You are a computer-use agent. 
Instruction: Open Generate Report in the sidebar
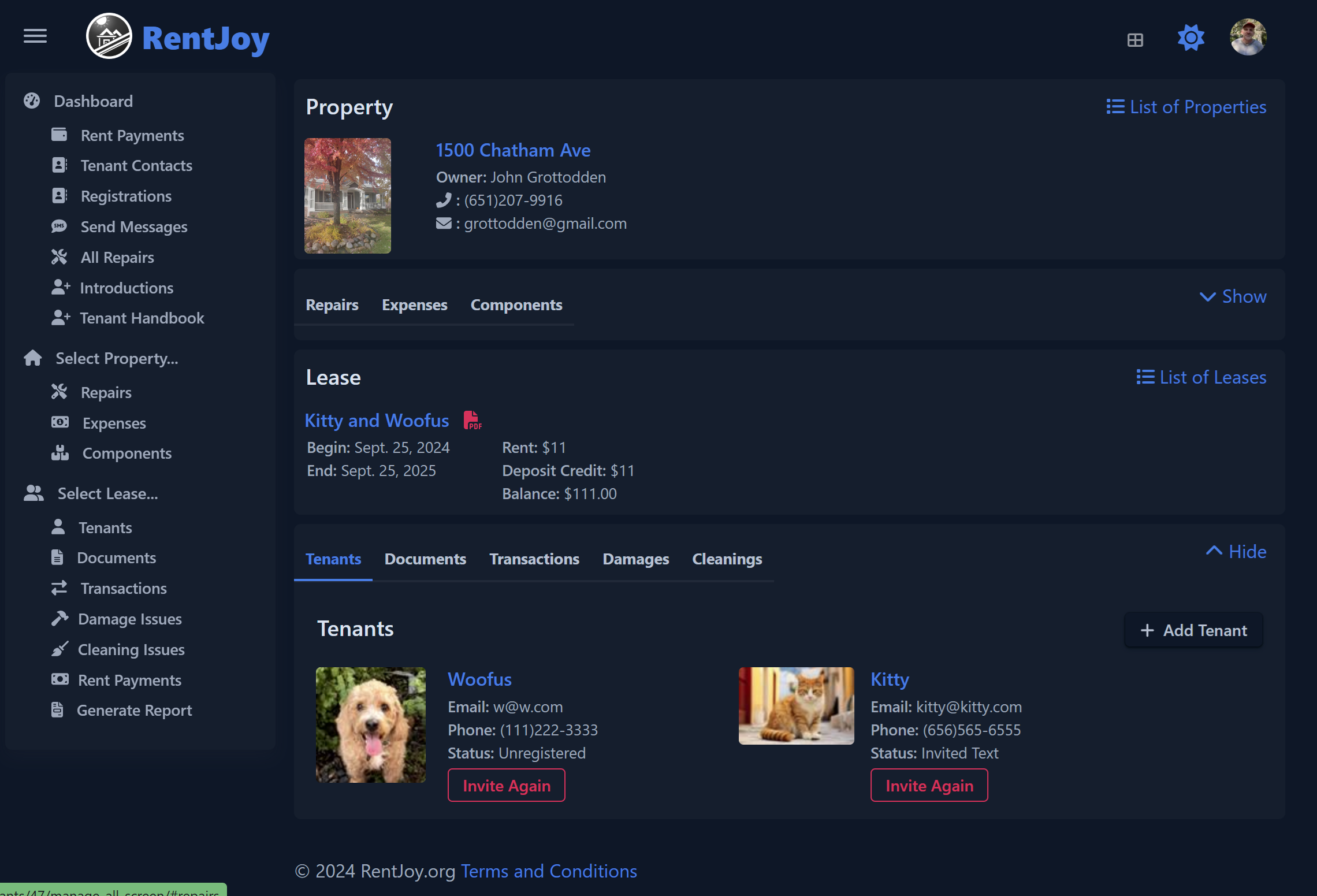(x=134, y=711)
